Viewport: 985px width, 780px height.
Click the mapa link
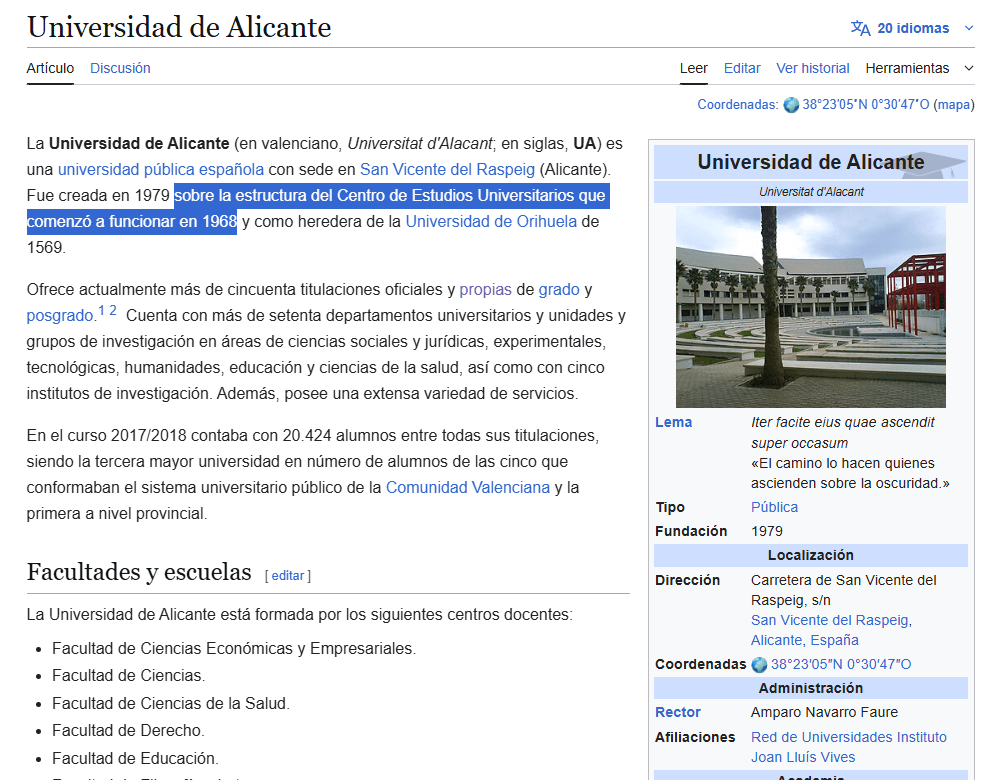[x=954, y=104]
